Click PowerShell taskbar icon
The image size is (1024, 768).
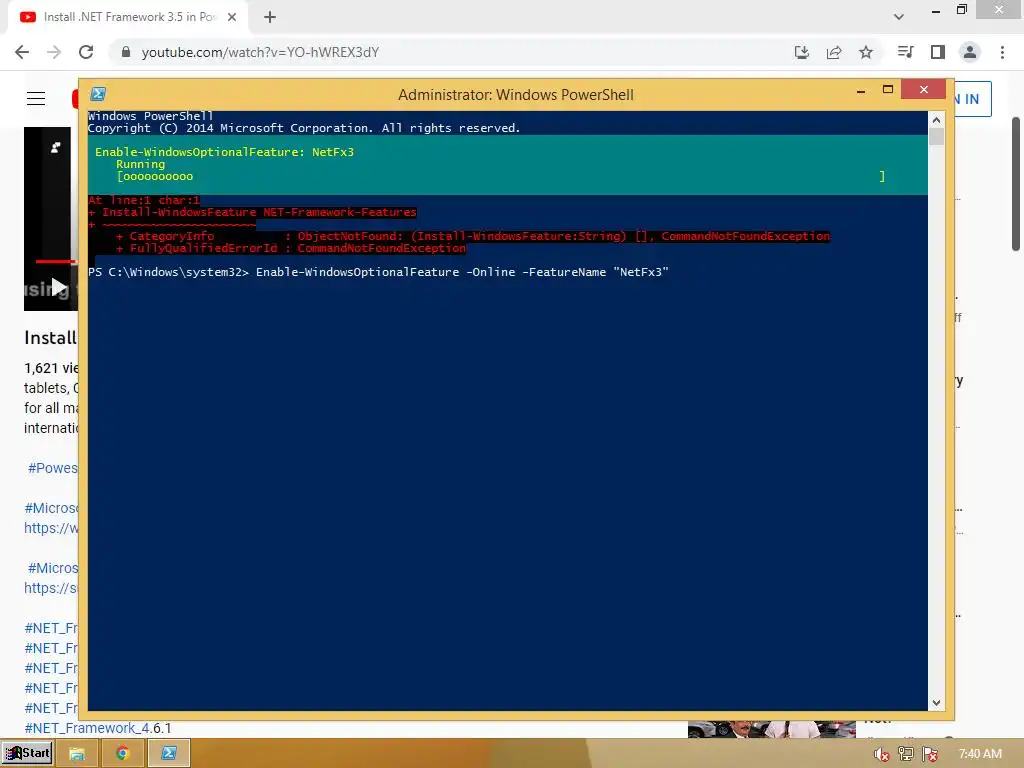169,754
